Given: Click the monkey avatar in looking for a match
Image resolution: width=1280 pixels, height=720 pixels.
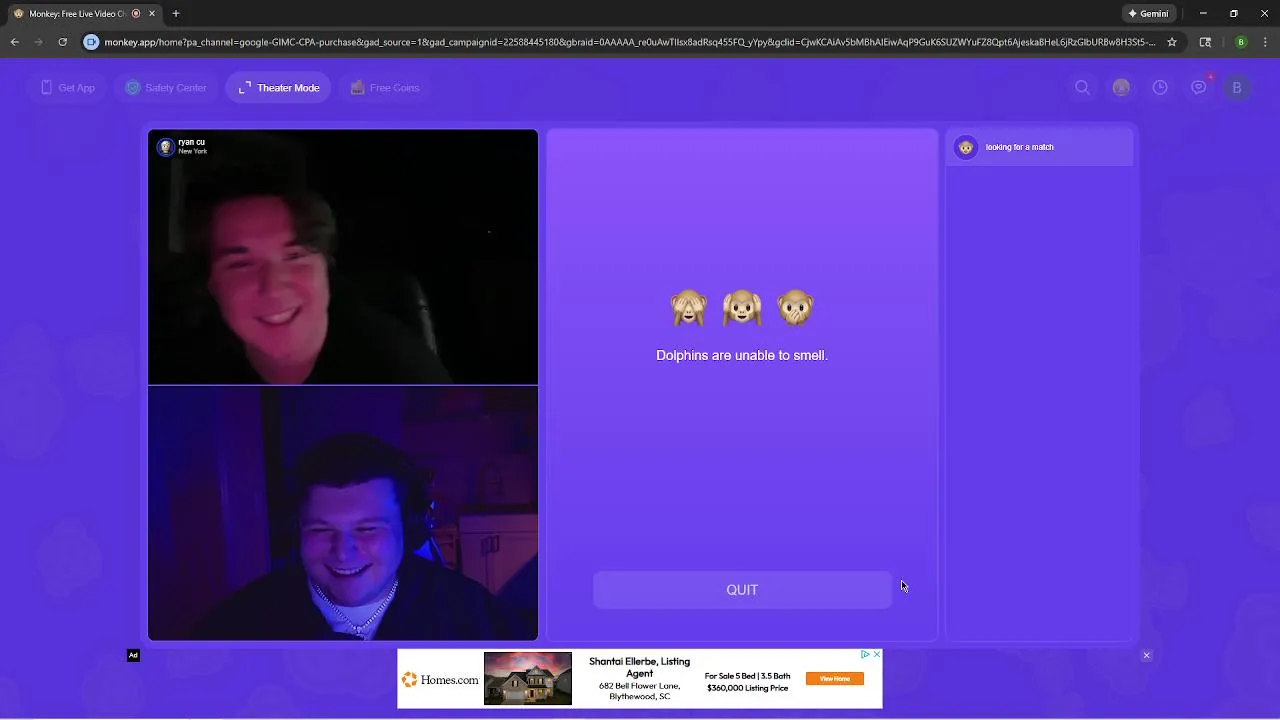Looking at the screenshot, I should coord(965,147).
